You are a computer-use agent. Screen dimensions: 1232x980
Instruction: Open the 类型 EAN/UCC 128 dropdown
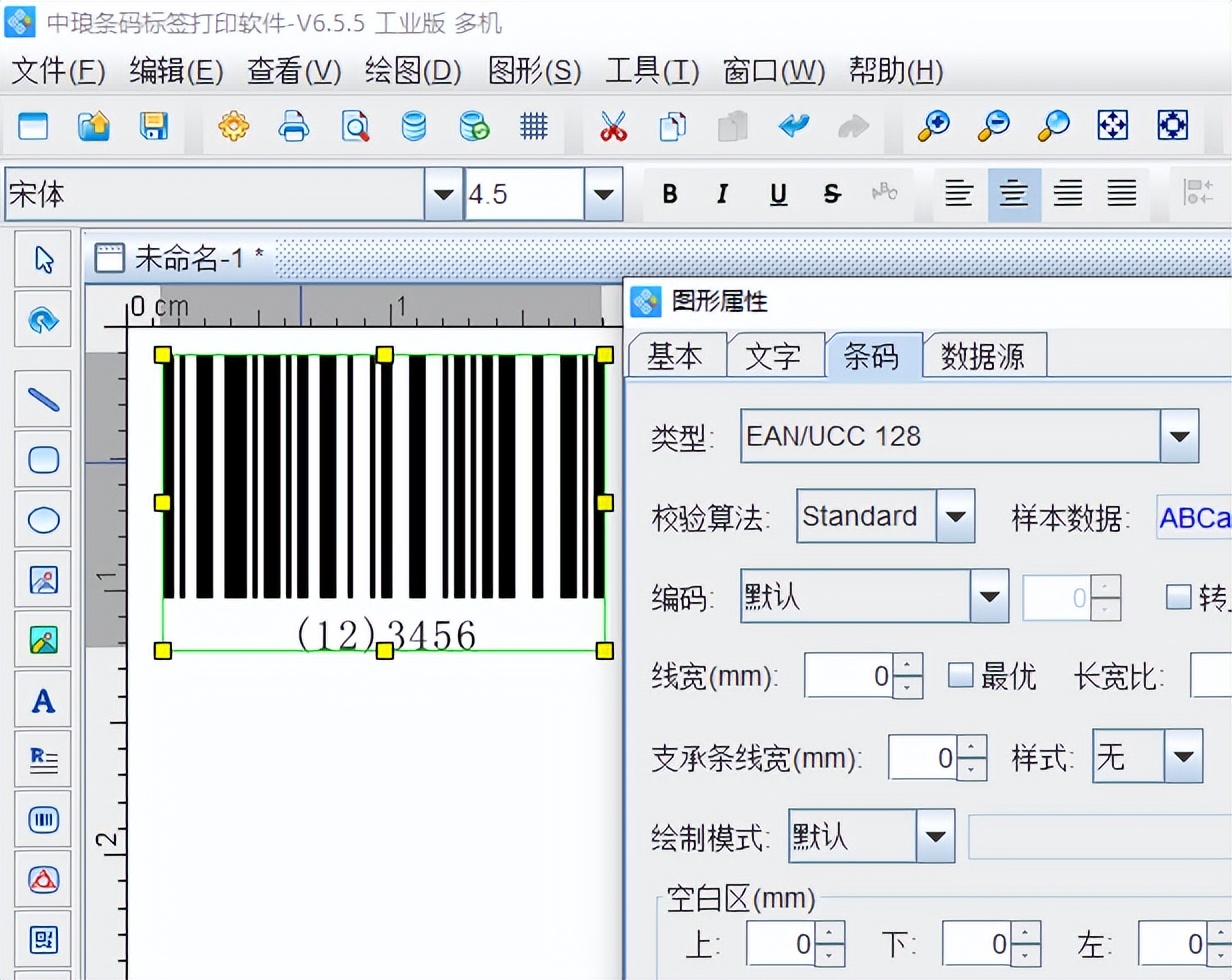1179,436
